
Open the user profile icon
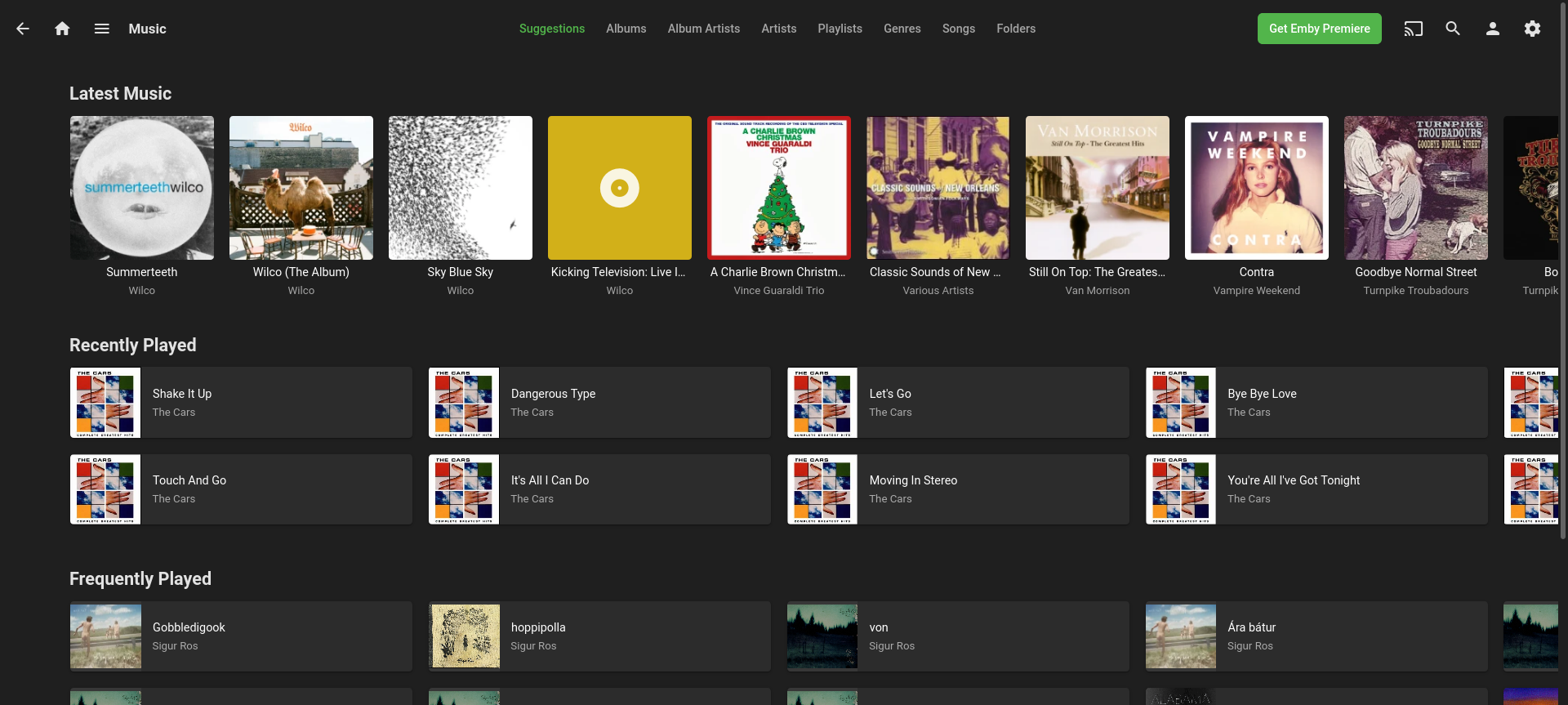tap(1492, 29)
